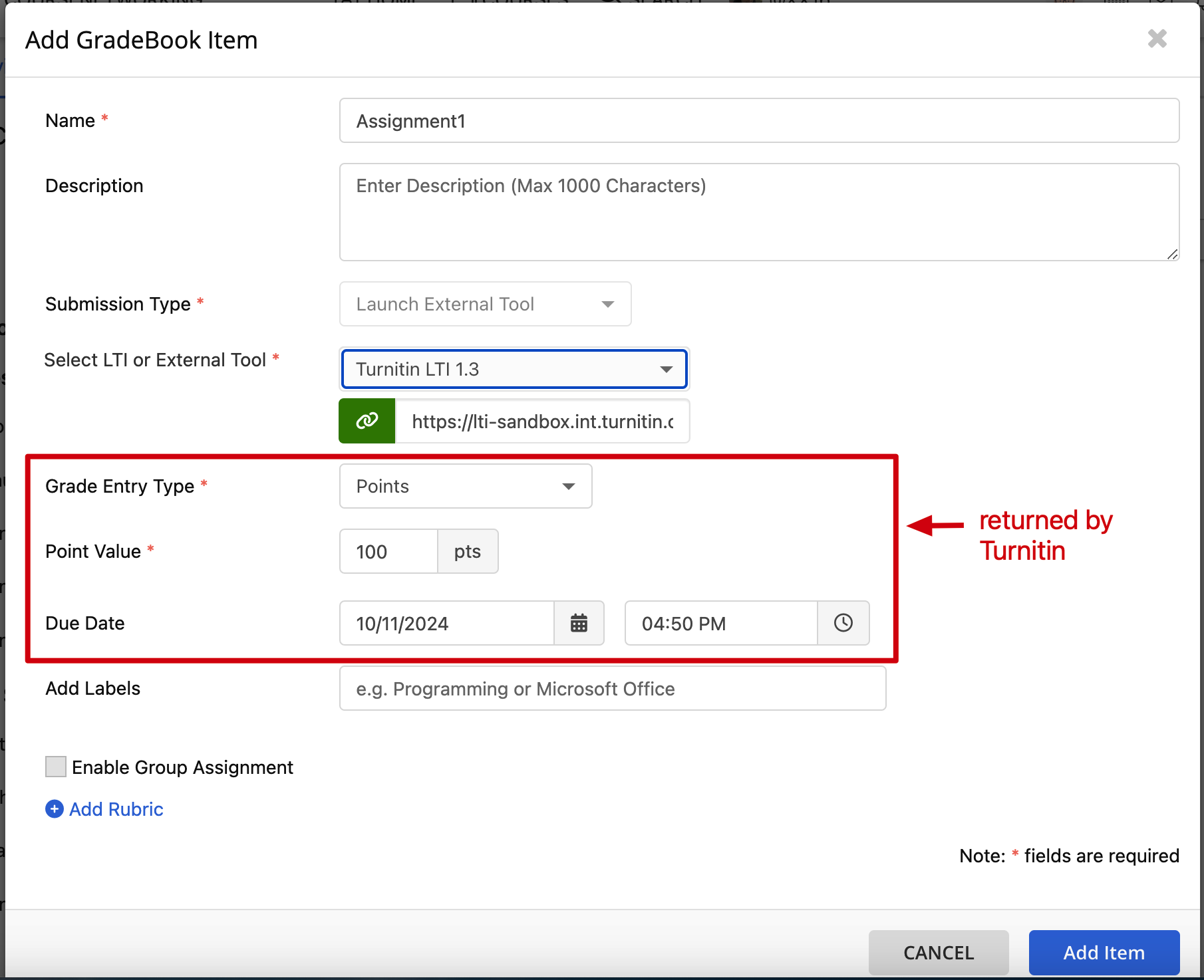
Task: Close the Add GradeBook Item dialog
Action: pos(1157,39)
